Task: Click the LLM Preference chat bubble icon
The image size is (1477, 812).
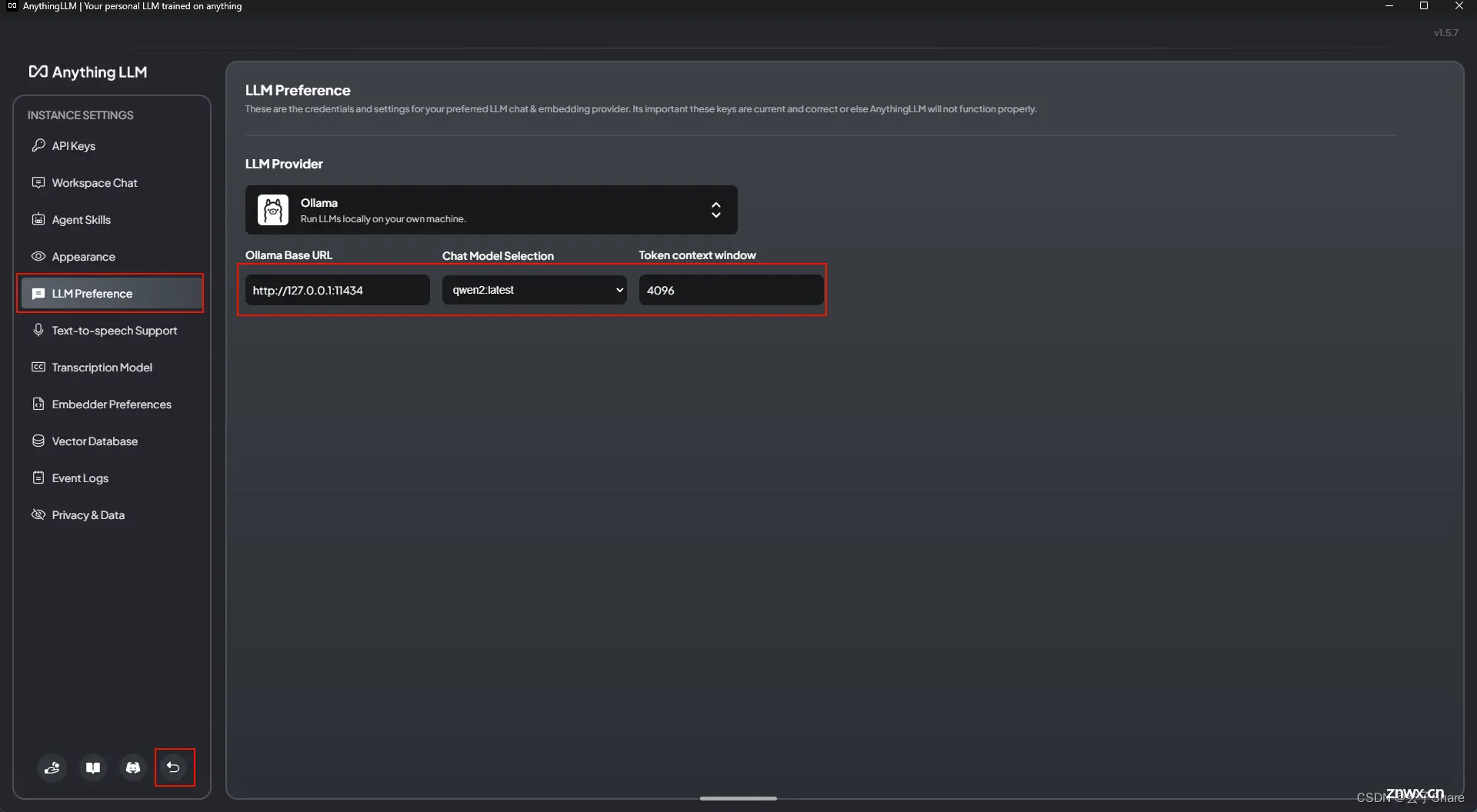Action: (38, 294)
